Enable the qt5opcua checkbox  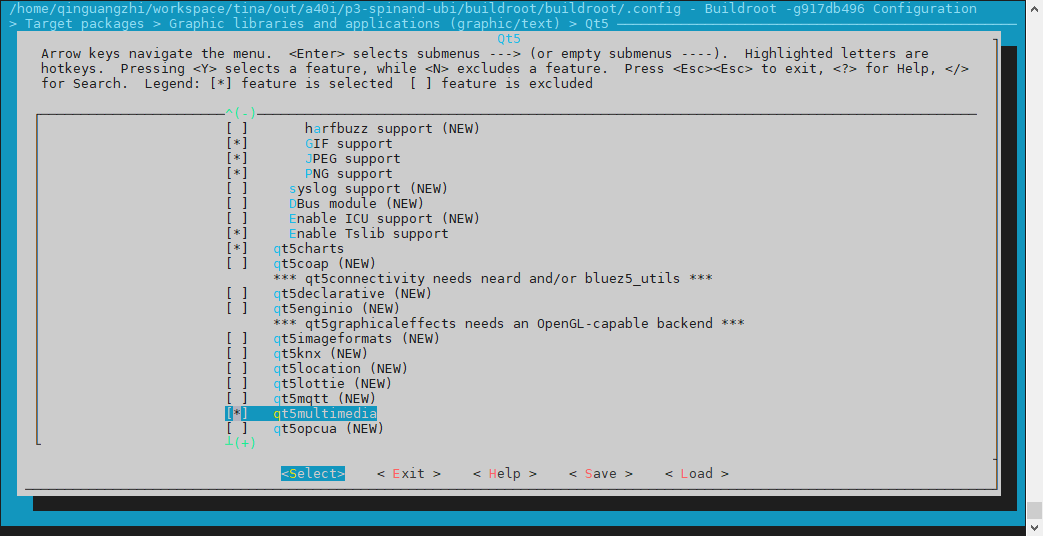237,429
